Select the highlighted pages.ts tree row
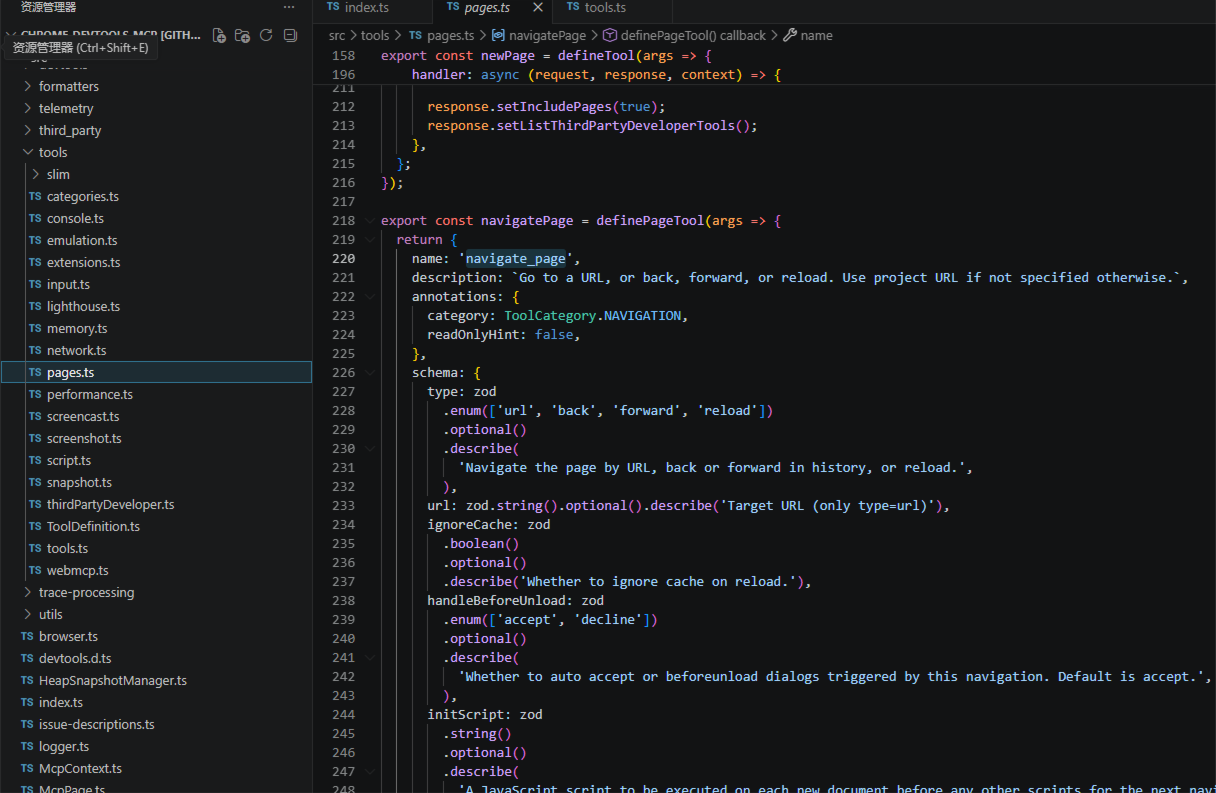 156,373
